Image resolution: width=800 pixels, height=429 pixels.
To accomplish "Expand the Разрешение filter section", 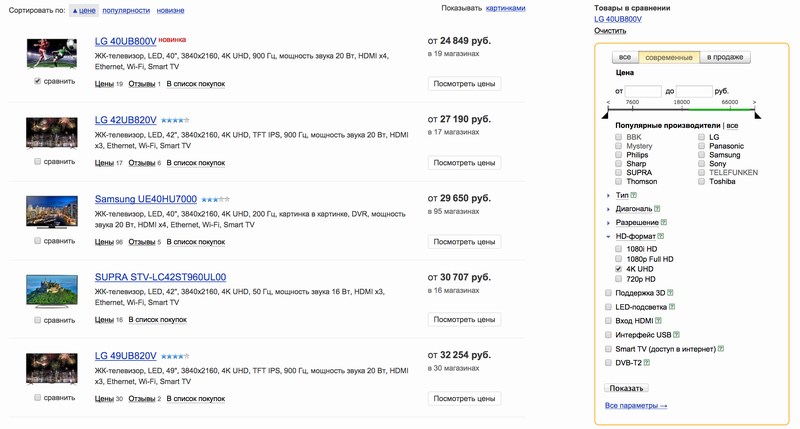I will tap(637, 223).
